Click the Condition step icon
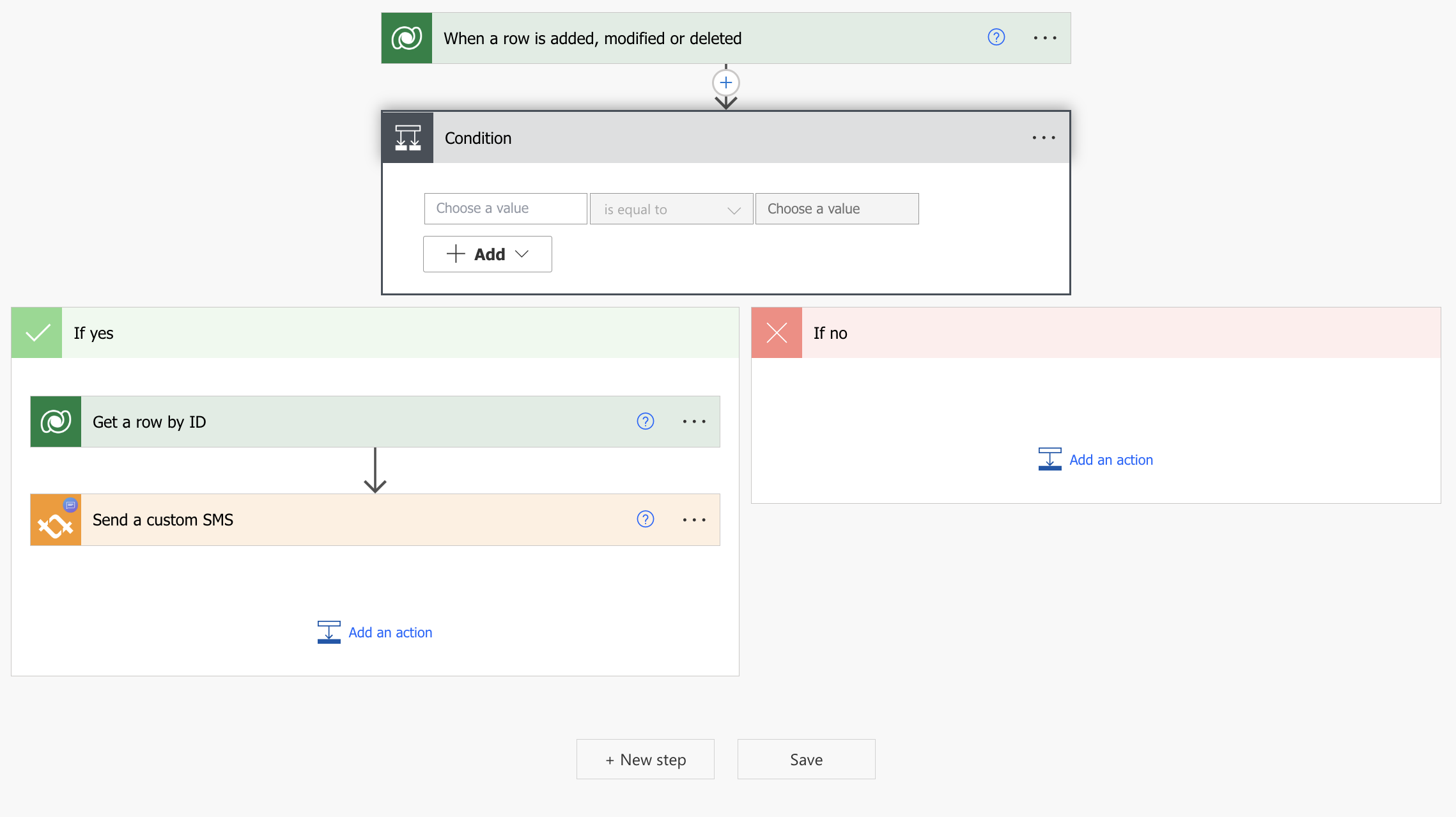Image resolution: width=1456 pixels, height=817 pixels. pos(407,137)
